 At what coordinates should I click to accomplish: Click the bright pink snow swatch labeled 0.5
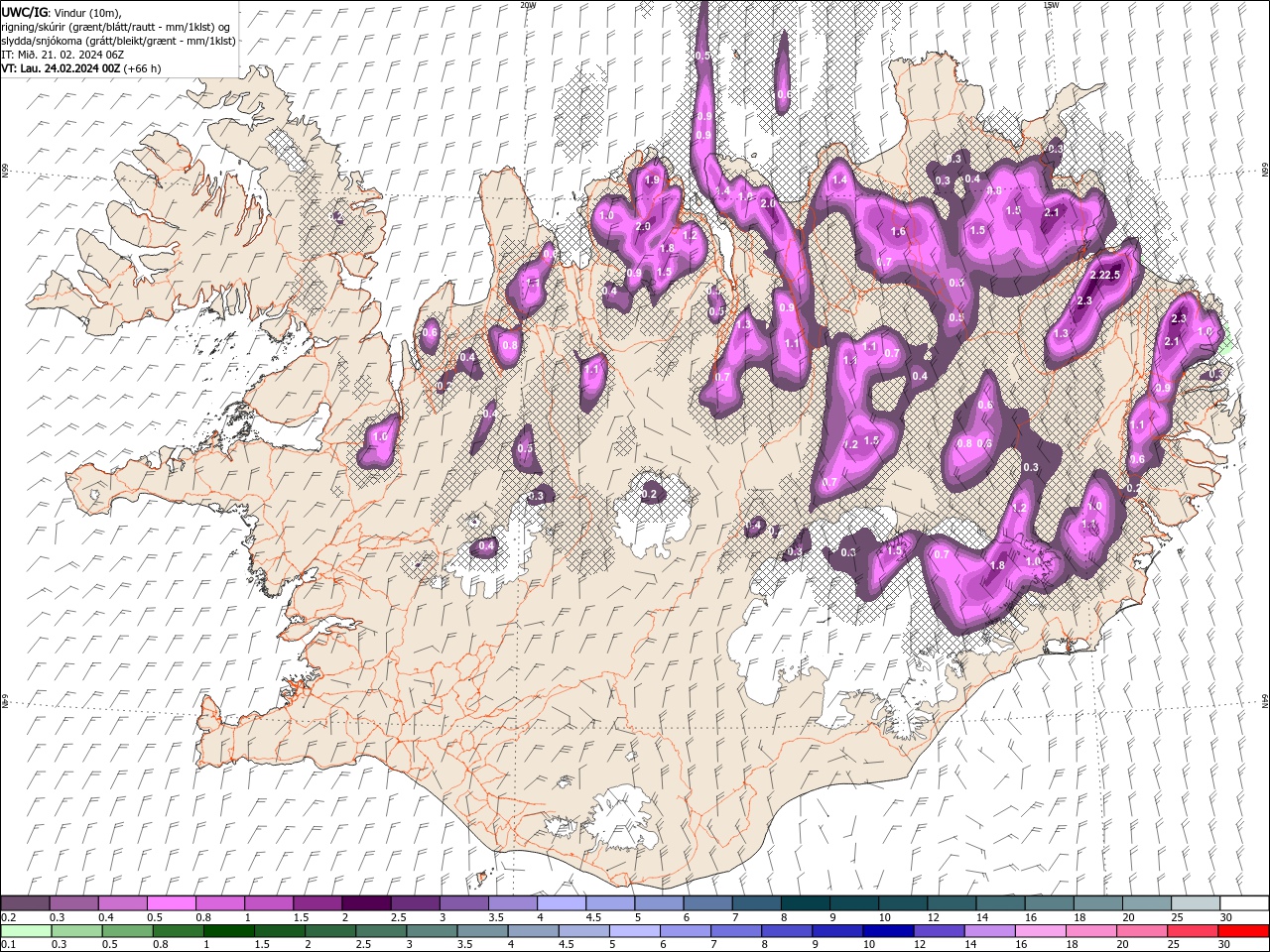[x=171, y=903]
